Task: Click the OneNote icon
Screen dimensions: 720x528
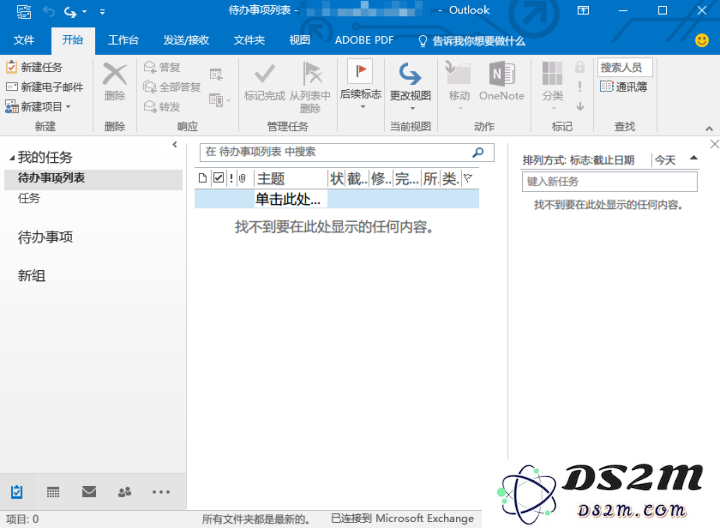Action: pyautogui.click(x=501, y=73)
